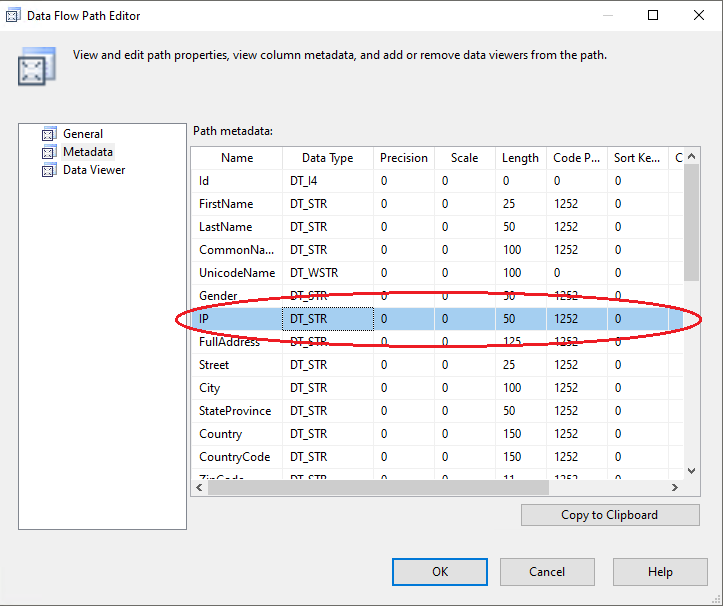
Task: Click the Metadata page icon
Action: (x=47, y=152)
